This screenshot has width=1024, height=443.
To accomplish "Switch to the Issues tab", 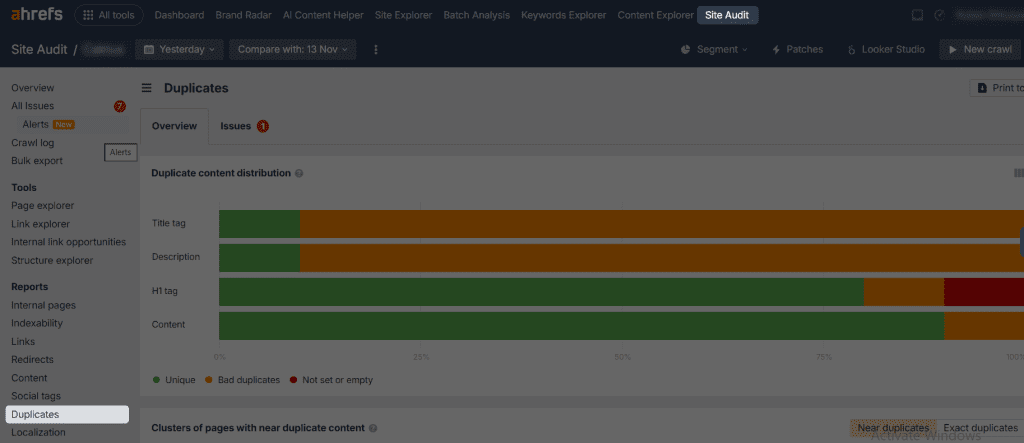I will point(244,126).
